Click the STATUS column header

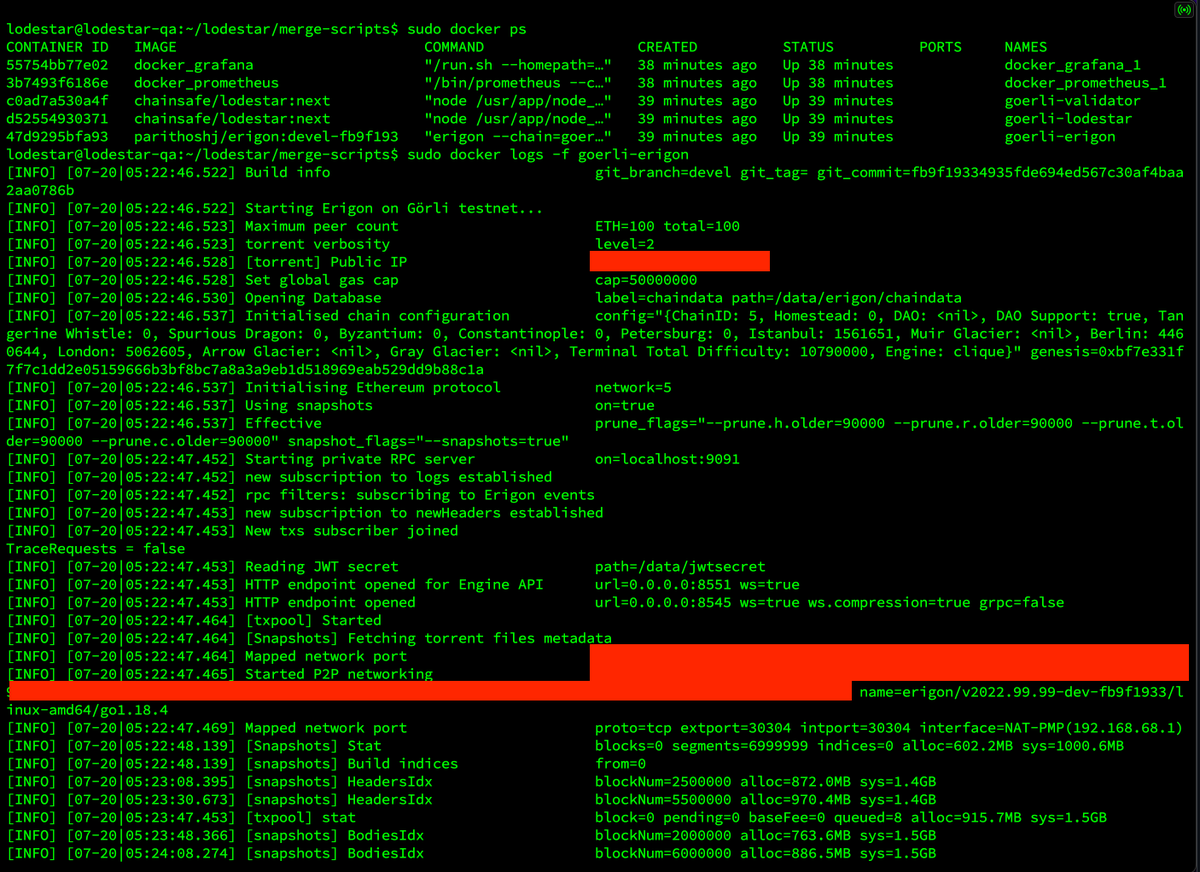click(809, 47)
